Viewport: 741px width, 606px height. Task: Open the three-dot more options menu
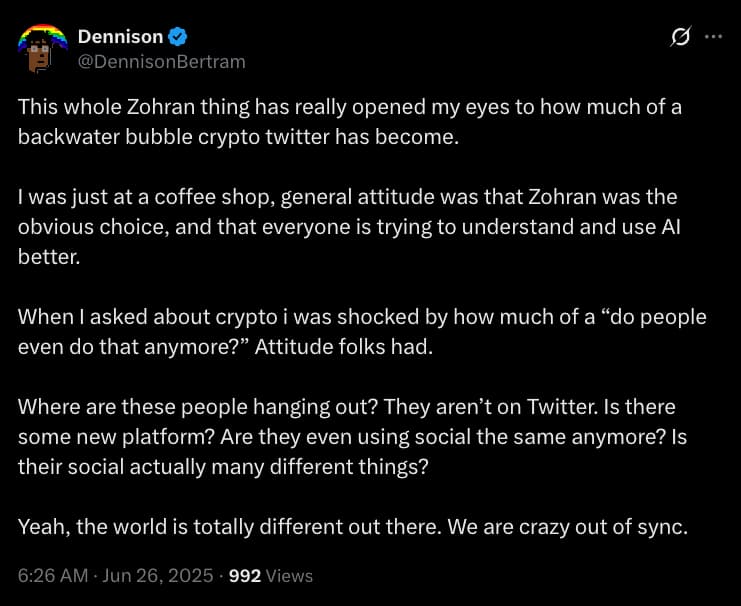tap(713, 37)
